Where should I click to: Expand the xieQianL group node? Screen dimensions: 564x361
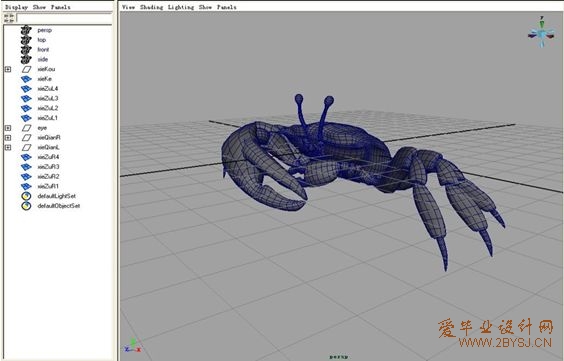pyautogui.click(x=8, y=147)
